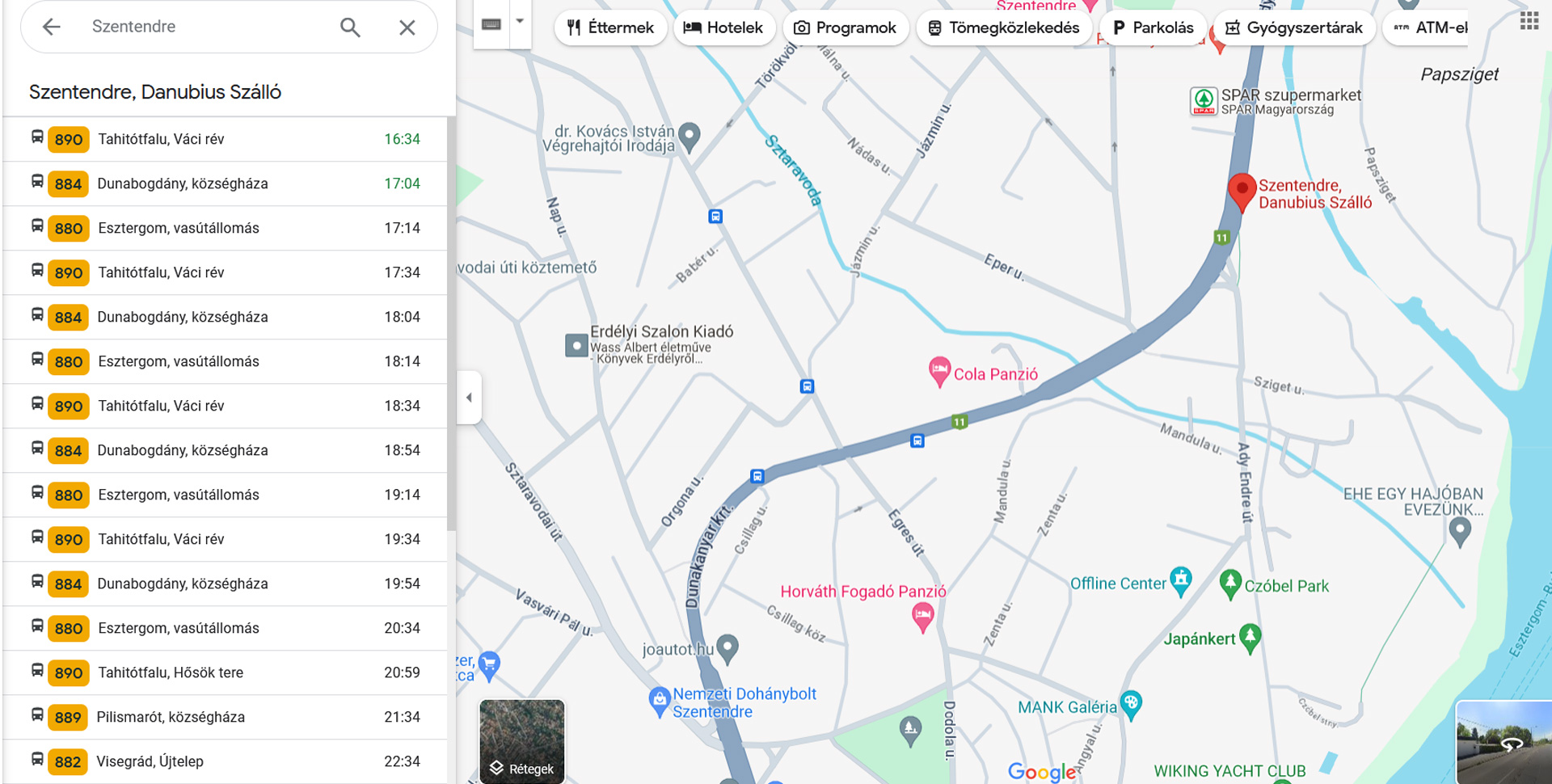
Task: Select the Parkolás category chip
Action: (1153, 27)
